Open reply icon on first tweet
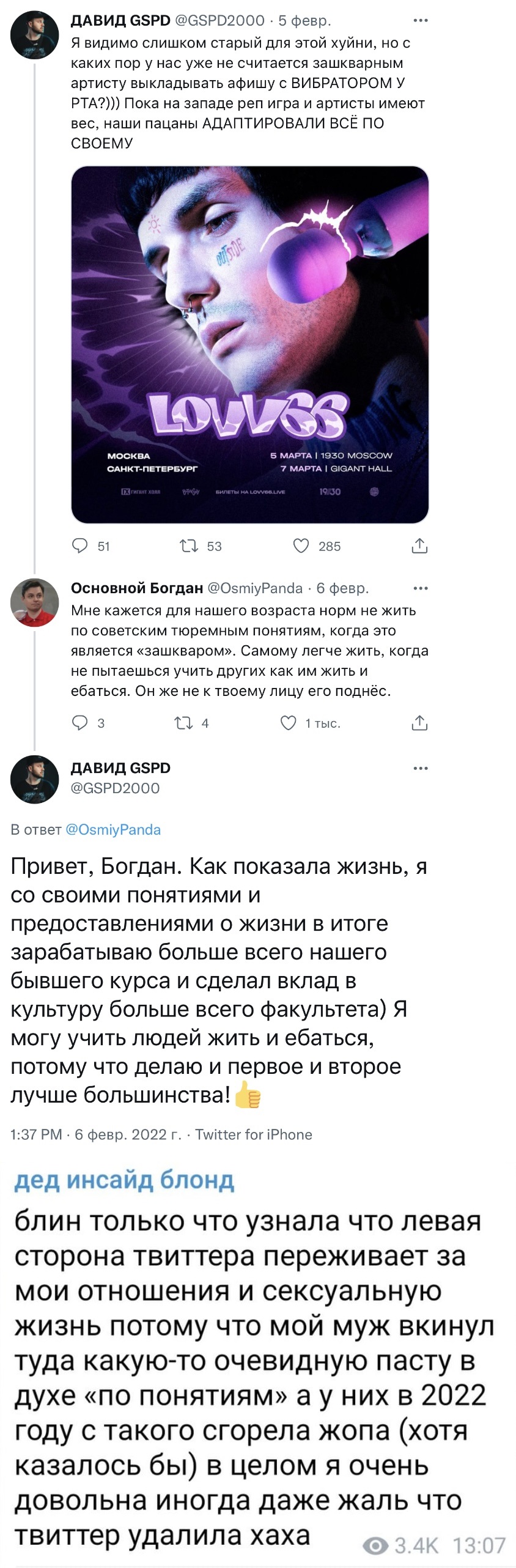516x1568 pixels. [80, 545]
